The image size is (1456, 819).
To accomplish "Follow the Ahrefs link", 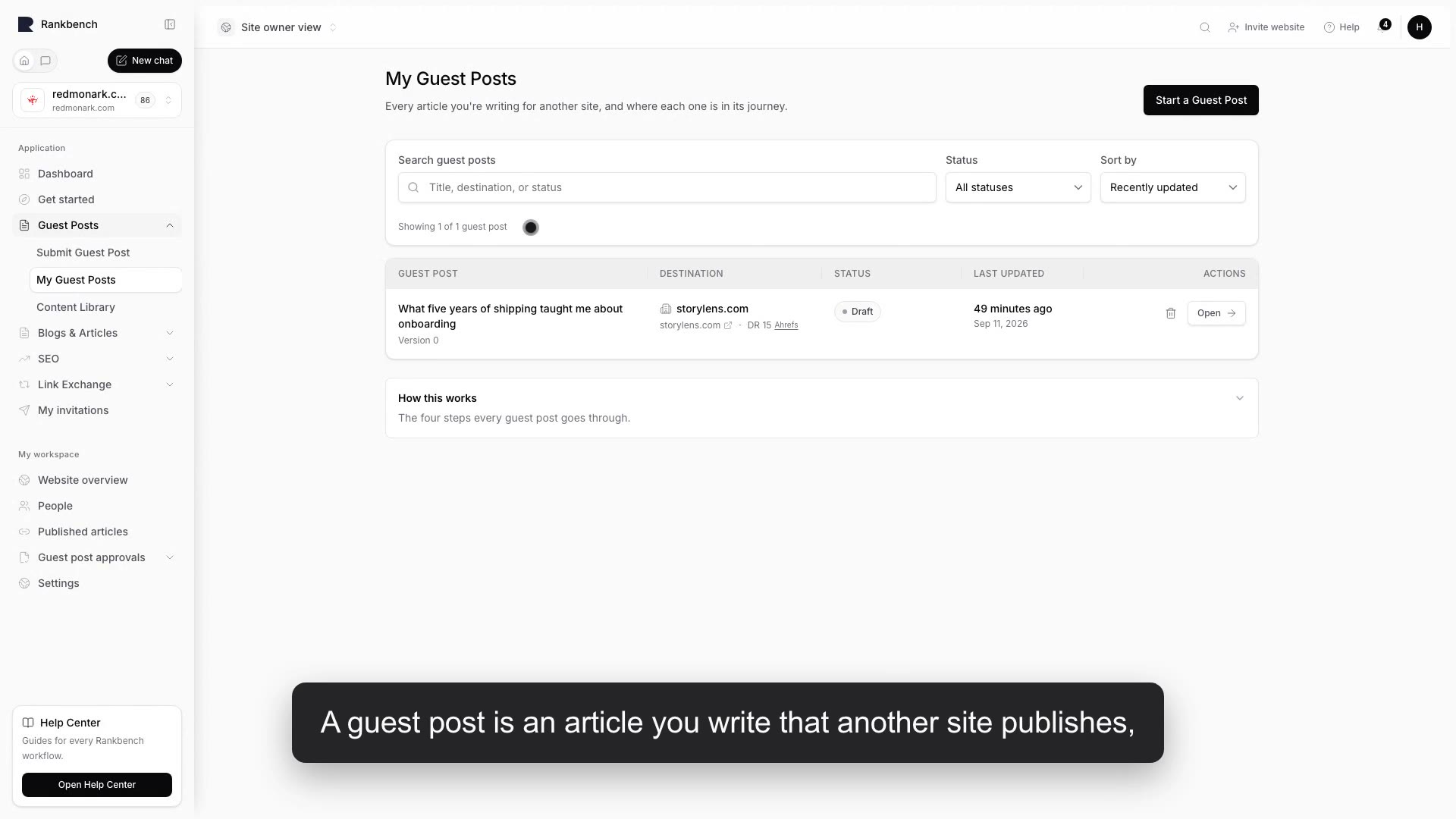I will tap(786, 325).
